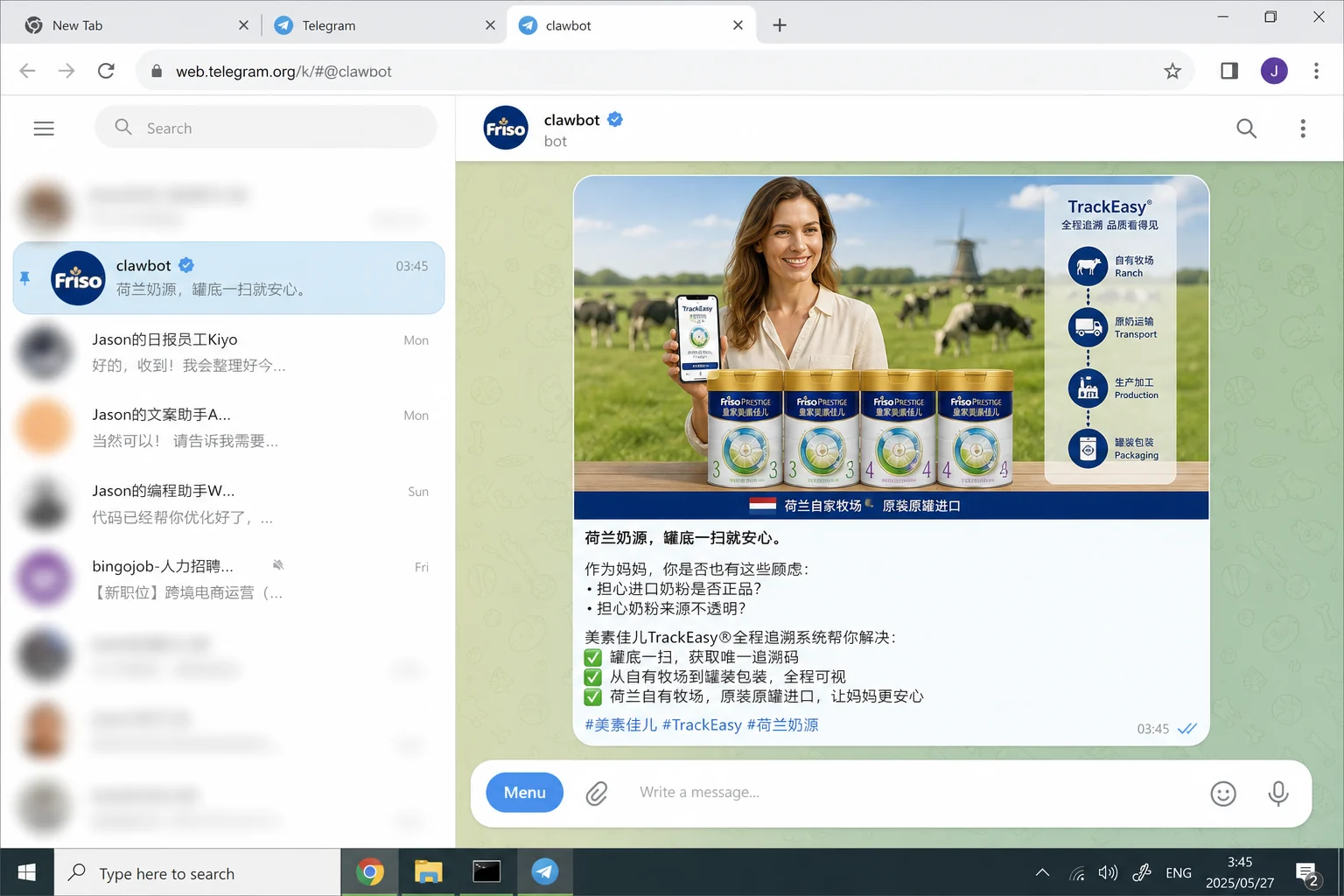Select the clawbot browser tab
This screenshot has height=896, width=1344.
632,25
